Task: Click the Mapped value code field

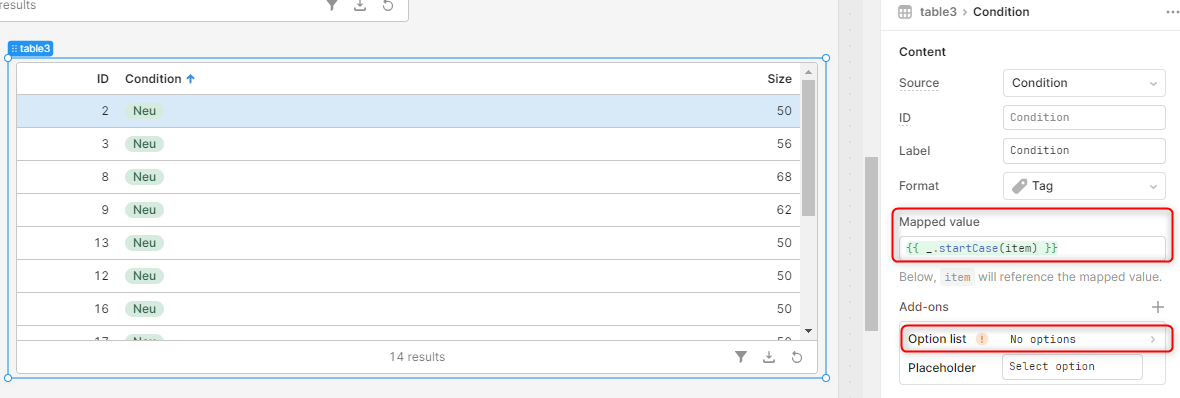Action: pyautogui.click(x=1032, y=248)
